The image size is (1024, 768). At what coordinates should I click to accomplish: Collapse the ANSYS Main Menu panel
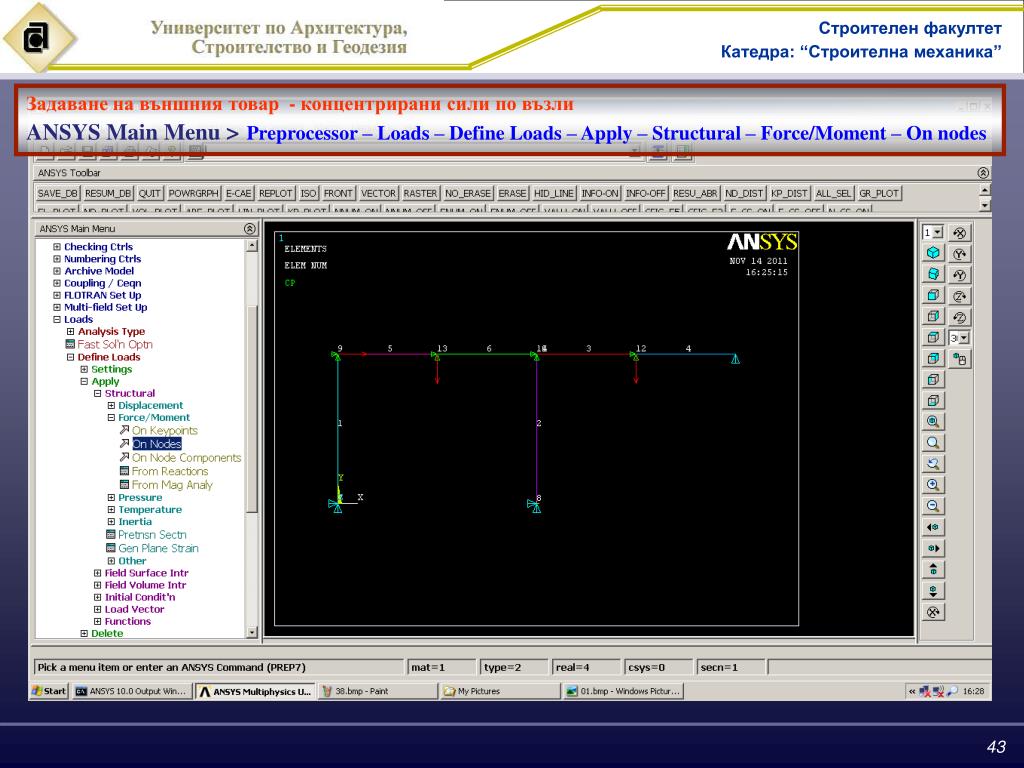tap(249, 229)
